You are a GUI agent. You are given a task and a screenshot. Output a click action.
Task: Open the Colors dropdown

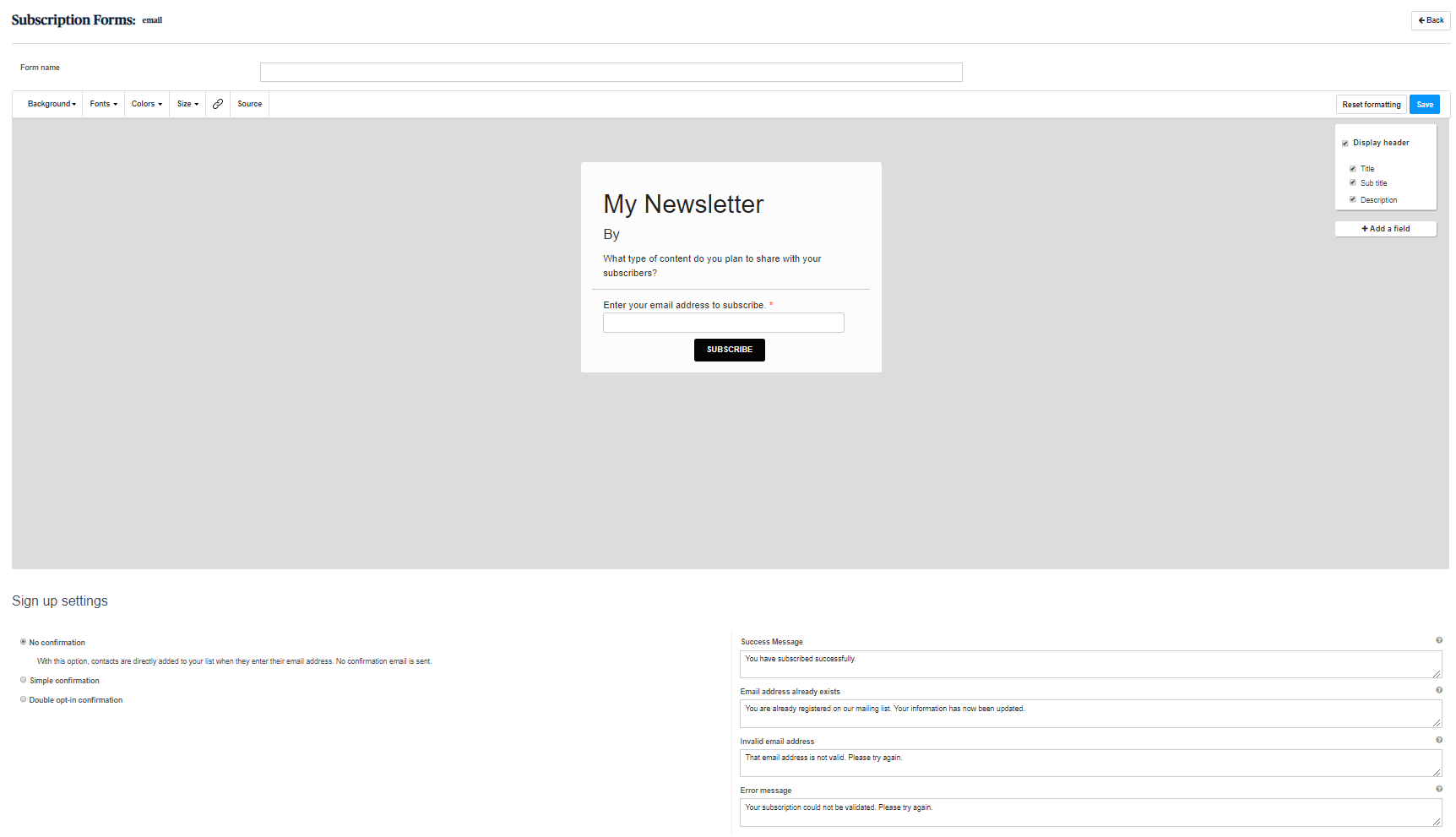(x=146, y=104)
